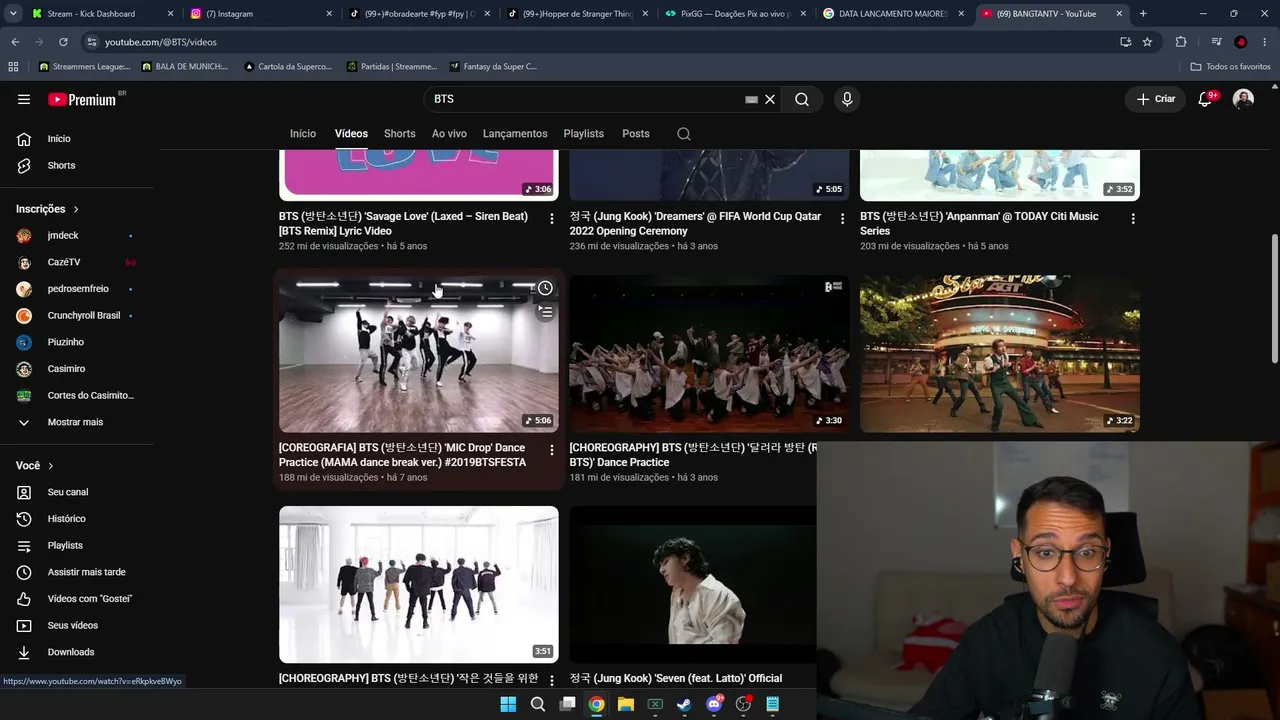The height and width of the screenshot is (720, 1280).
Task: Bookmark this page with the star
Action: pyautogui.click(x=1147, y=42)
